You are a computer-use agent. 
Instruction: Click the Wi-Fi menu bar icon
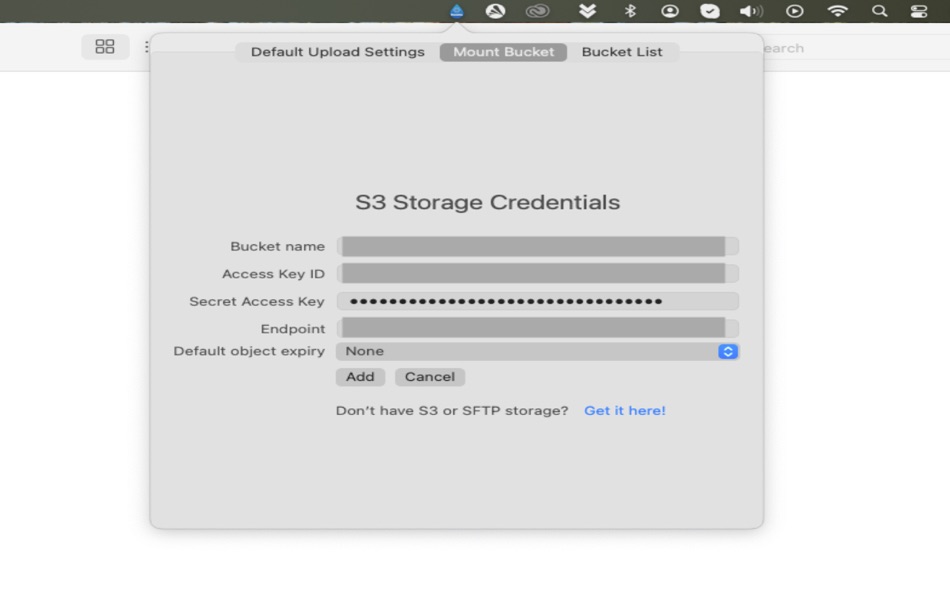point(837,12)
